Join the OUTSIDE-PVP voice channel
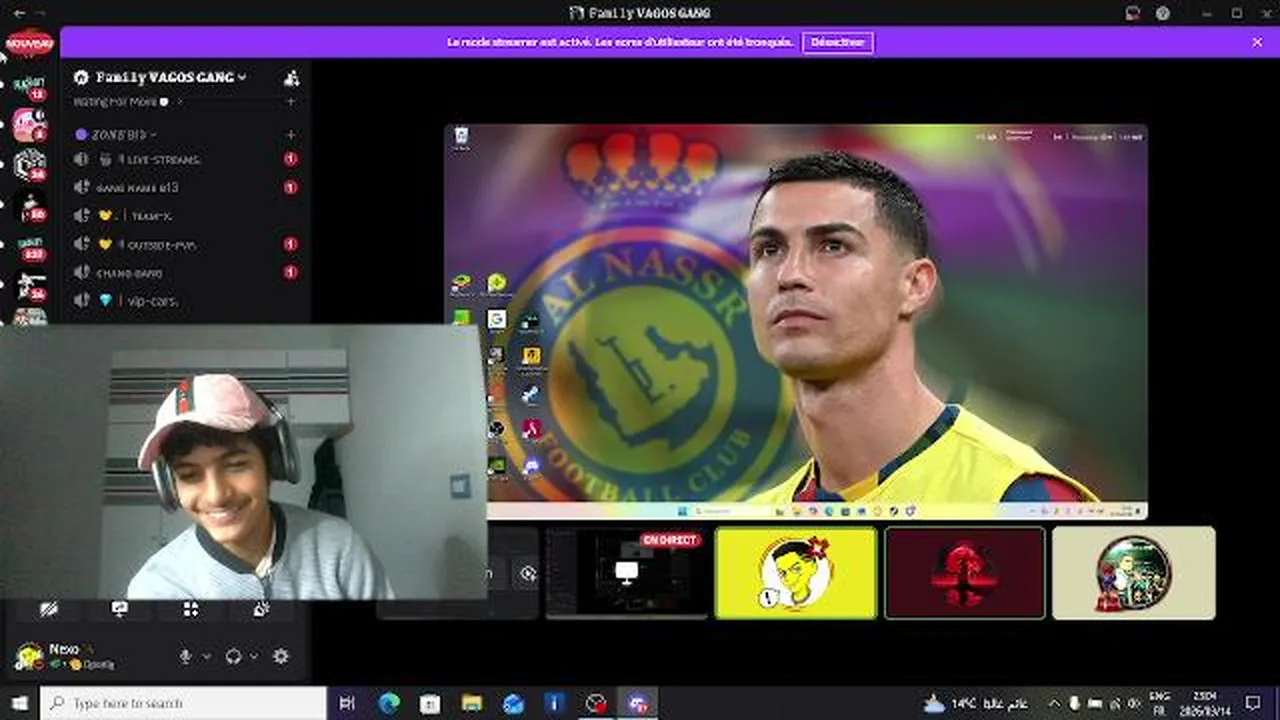Viewport: 1280px width, 720px height. point(185,244)
